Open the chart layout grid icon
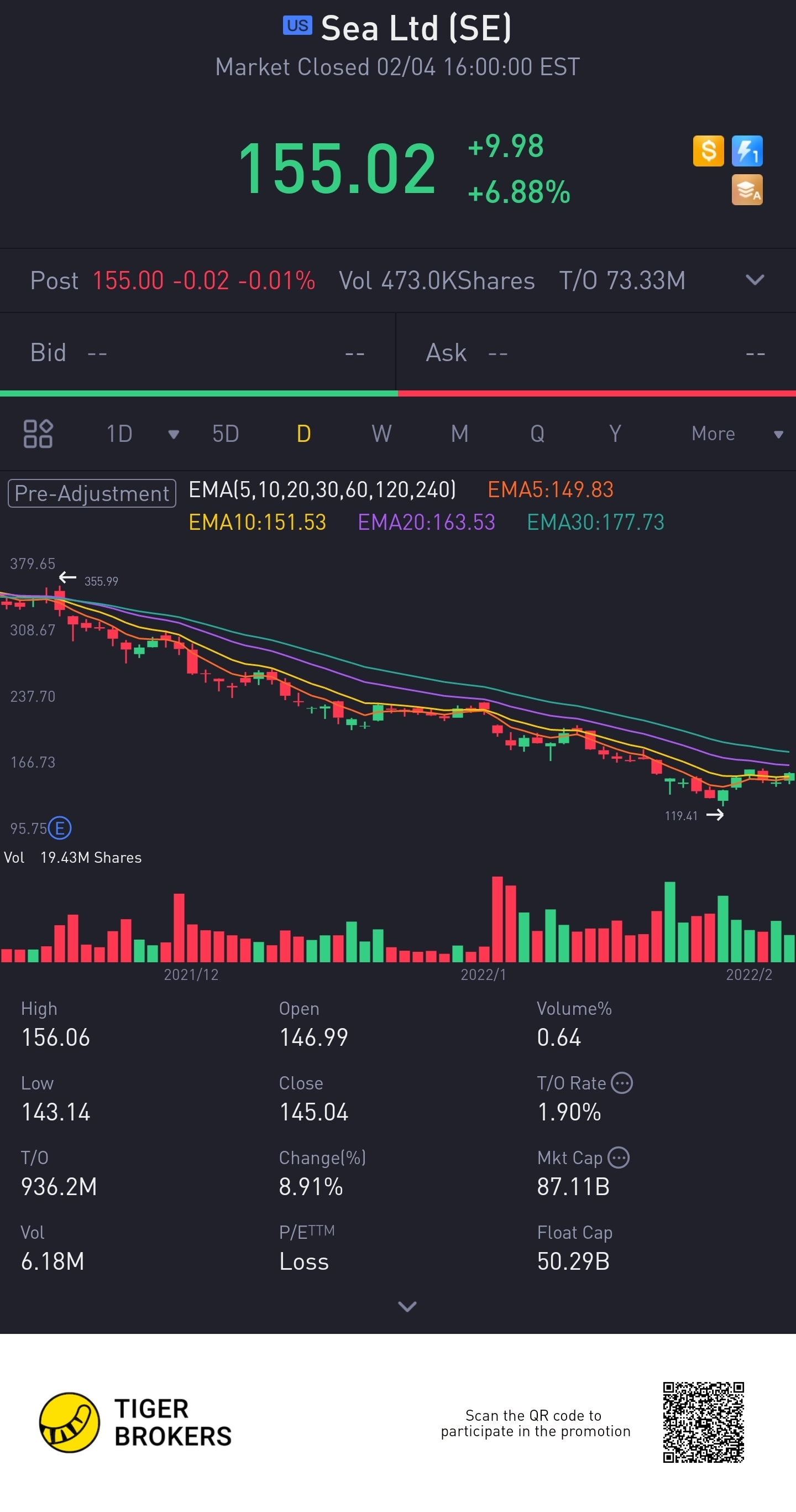Screen dimensions: 796x1512 click(x=38, y=434)
